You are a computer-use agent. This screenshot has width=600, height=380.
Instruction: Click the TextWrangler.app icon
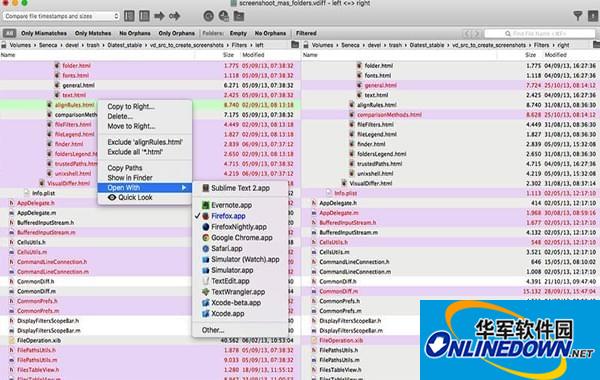tap(205, 292)
